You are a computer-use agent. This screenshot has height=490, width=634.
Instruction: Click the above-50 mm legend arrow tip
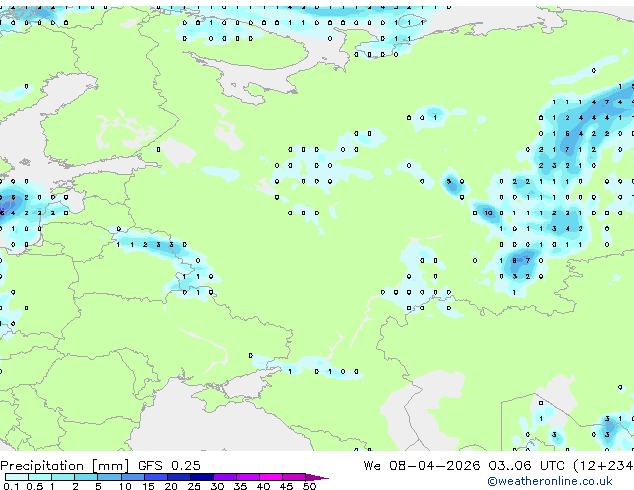pyautogui.click(x=317, y=477)
